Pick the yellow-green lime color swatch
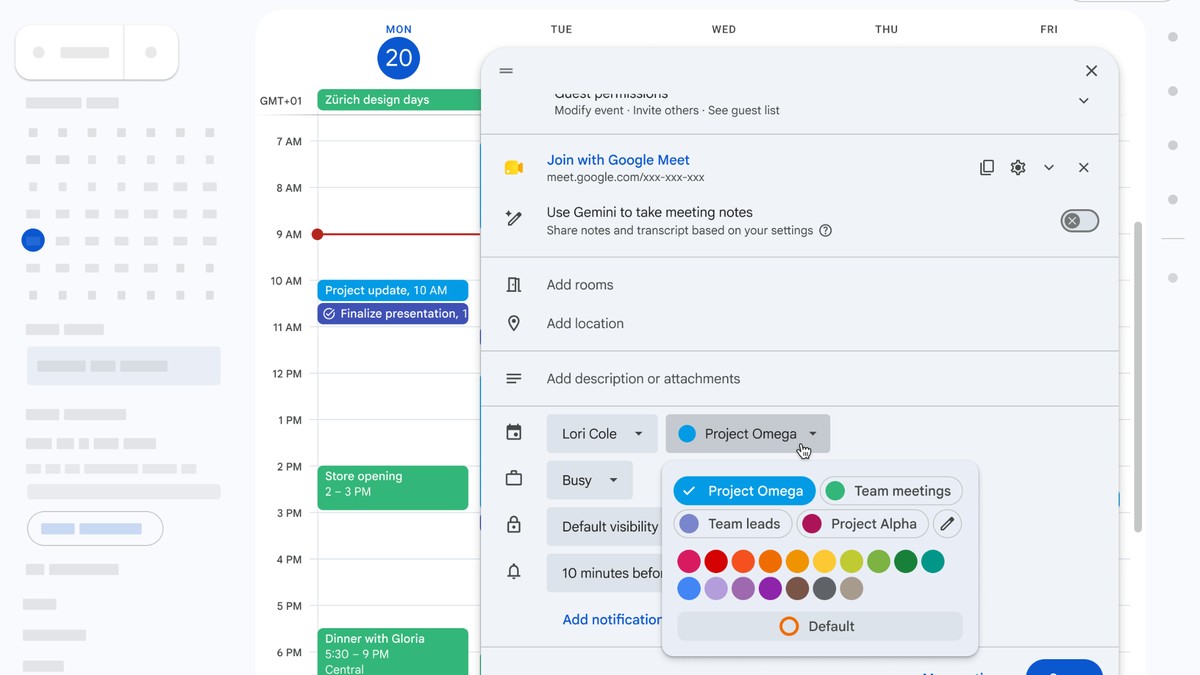 851,562
